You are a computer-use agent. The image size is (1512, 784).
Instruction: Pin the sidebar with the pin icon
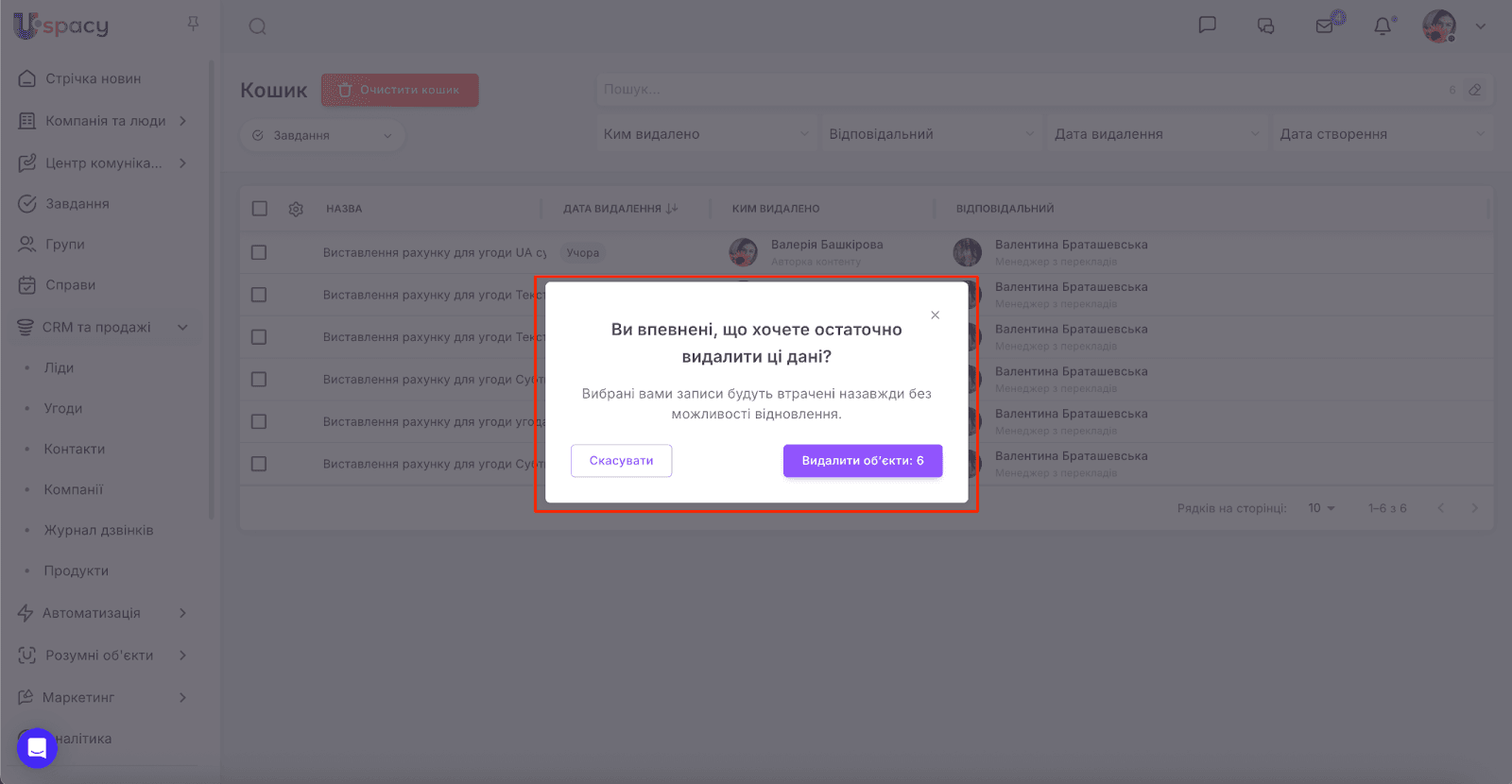[x=193, y=24]
